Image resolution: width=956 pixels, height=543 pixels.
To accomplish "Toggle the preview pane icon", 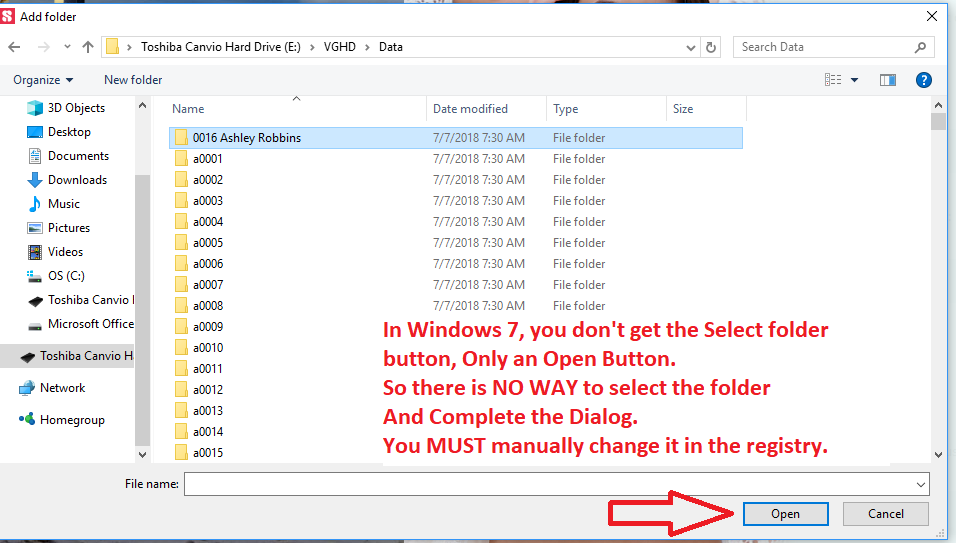I will 887,80.
